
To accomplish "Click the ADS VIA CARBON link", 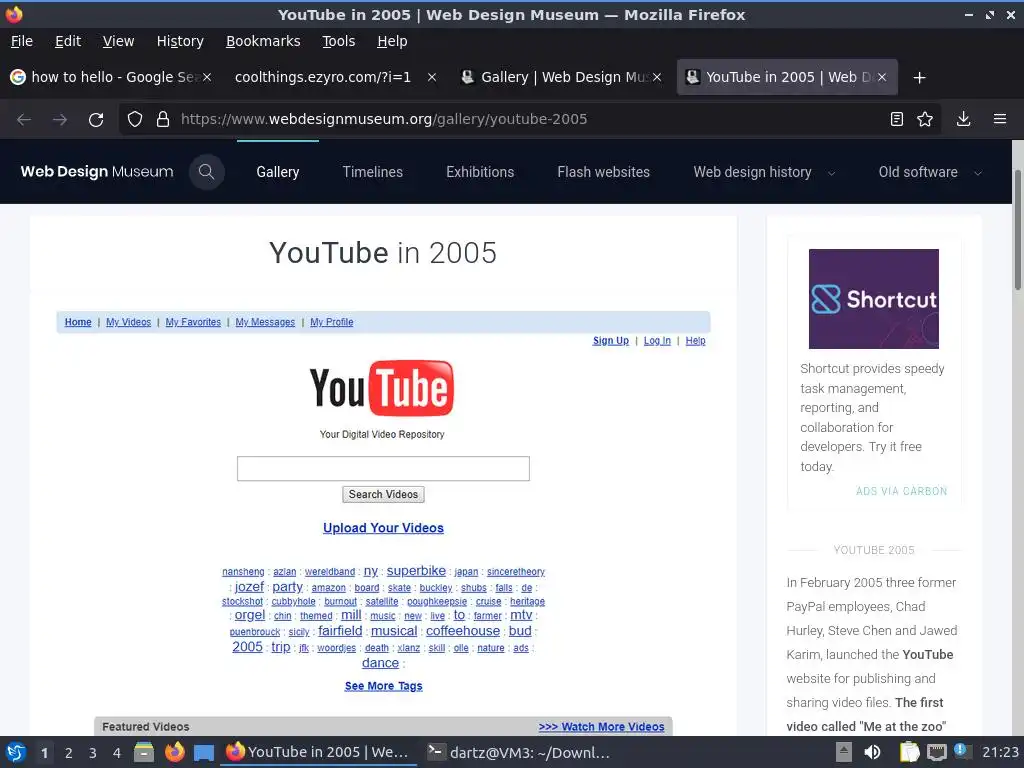I will click(x=901, y=491).
